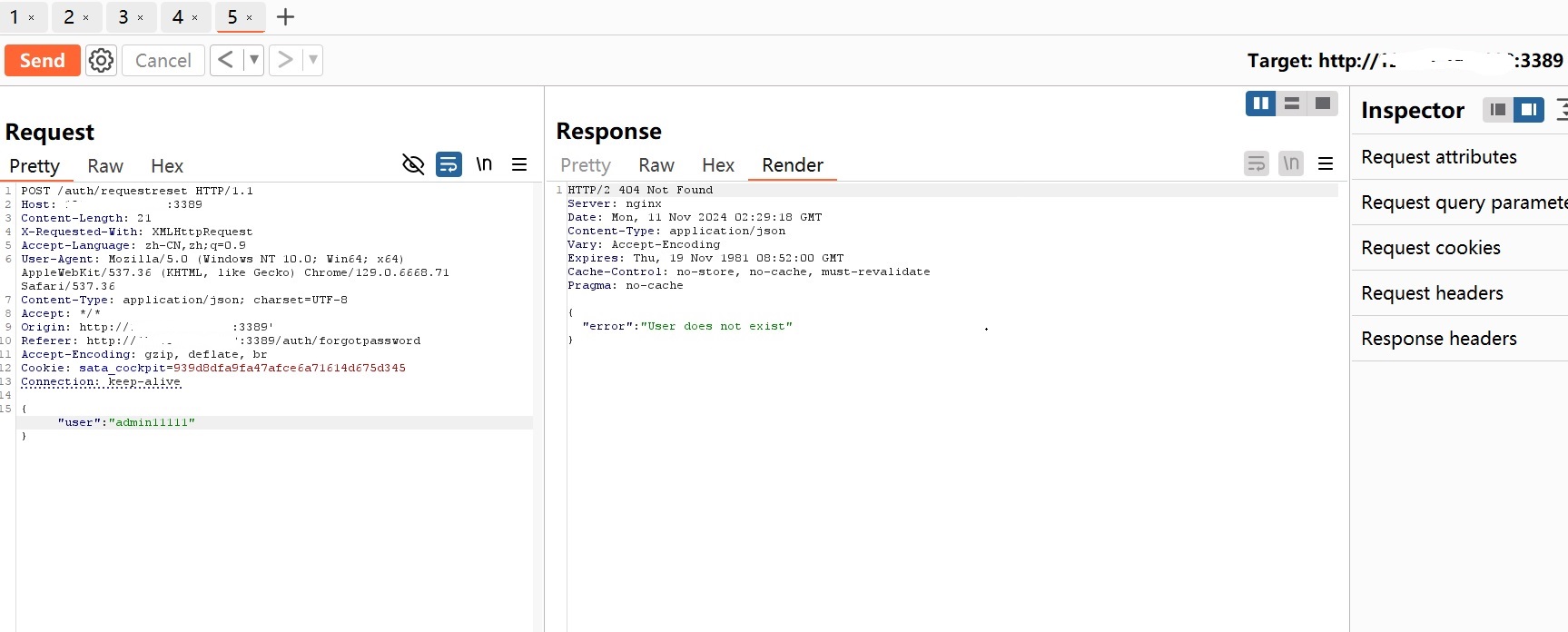Click the Cancel button
Image resolution: width=1568 pixels, height=632 pixels.
pyautogui.click(x=163, y=61)
